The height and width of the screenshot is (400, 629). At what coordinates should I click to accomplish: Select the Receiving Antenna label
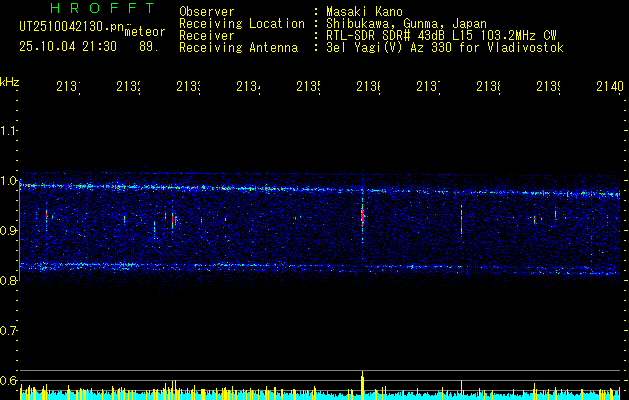[x=238, y=48]
